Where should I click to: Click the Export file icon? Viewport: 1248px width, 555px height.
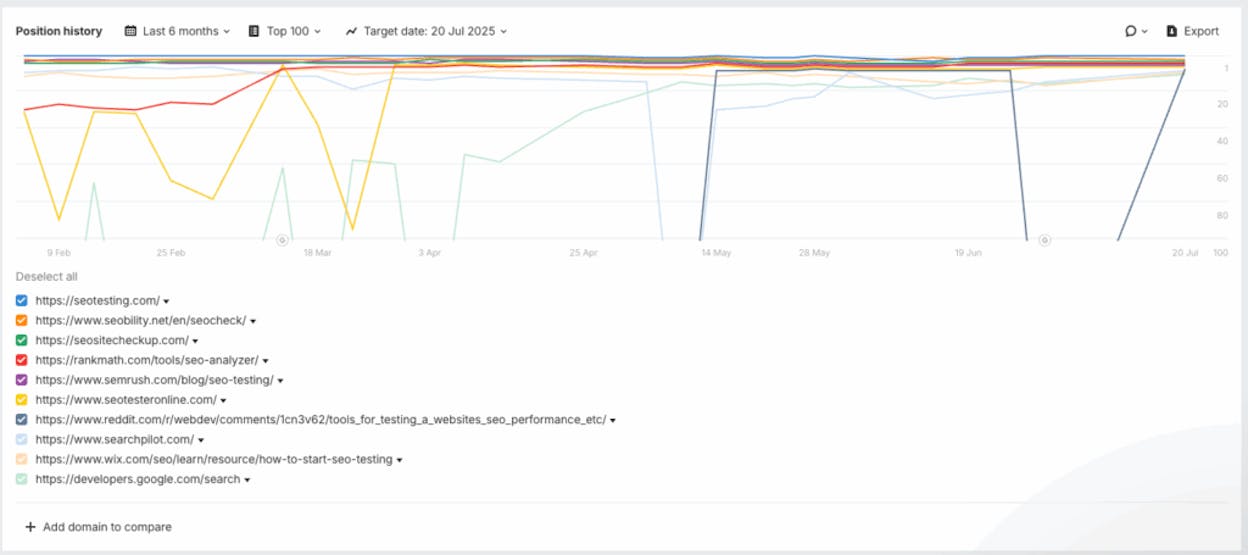point(1171,31)
